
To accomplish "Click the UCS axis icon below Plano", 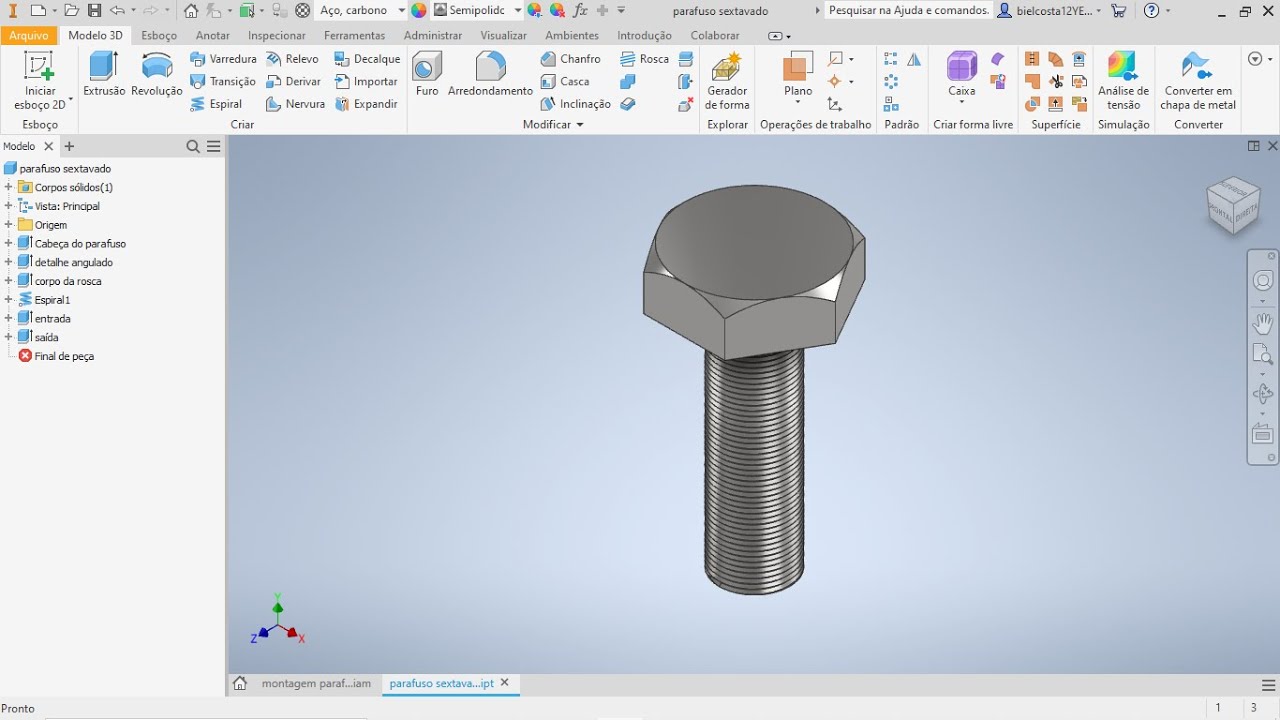I will tap(834, 104).
